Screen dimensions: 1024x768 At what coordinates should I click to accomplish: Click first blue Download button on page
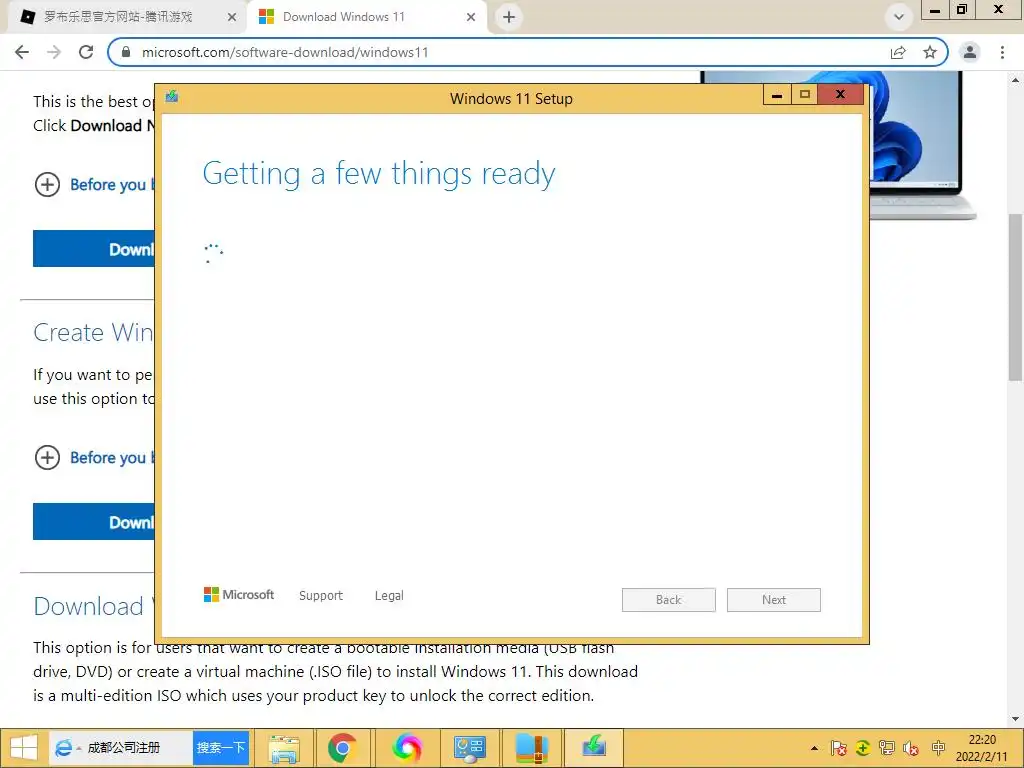pyautogui.click(x=93, y=249)
